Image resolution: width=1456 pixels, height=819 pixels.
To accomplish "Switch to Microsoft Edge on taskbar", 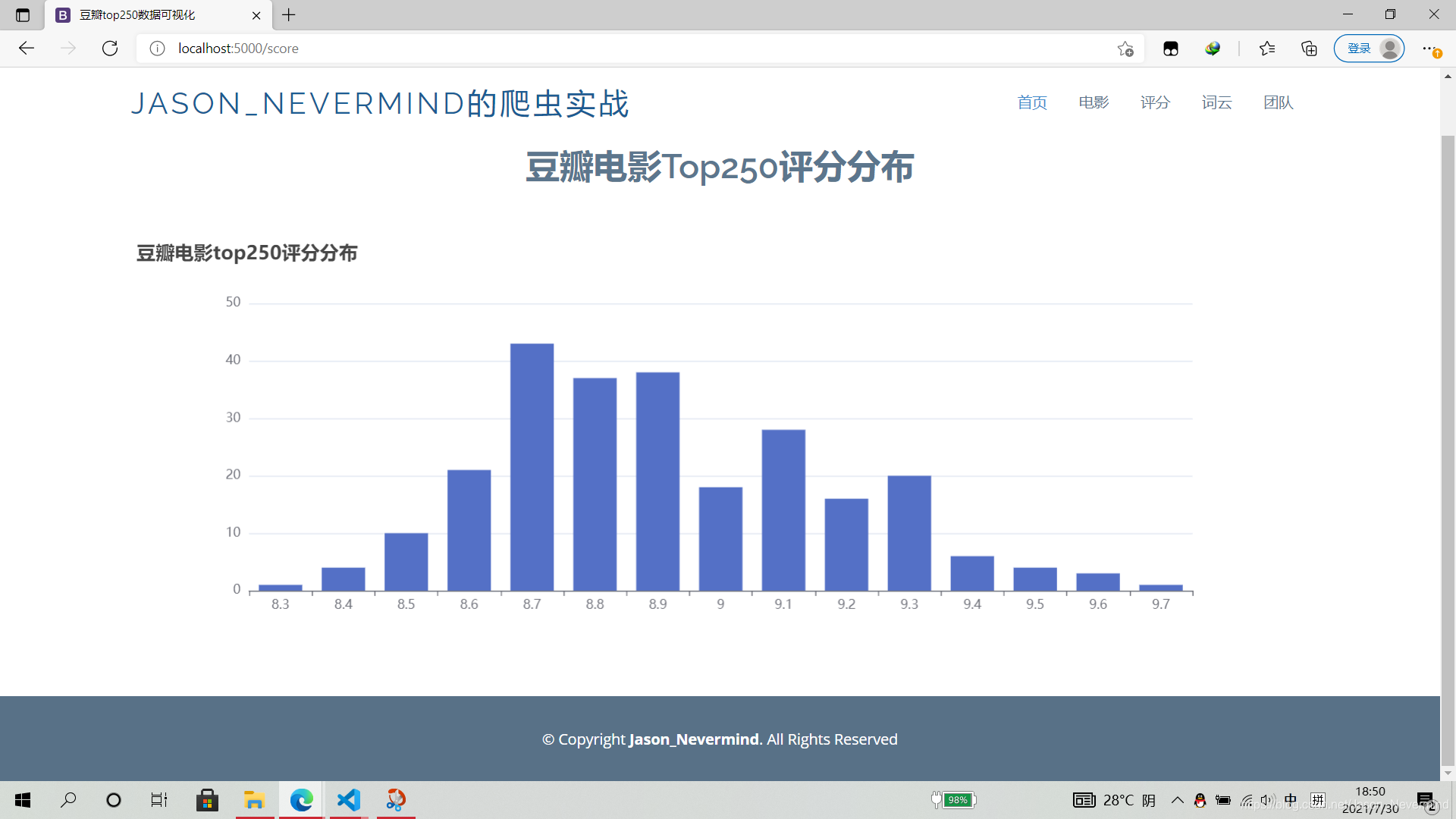I will pyautogui.click(x=301, y=800).
